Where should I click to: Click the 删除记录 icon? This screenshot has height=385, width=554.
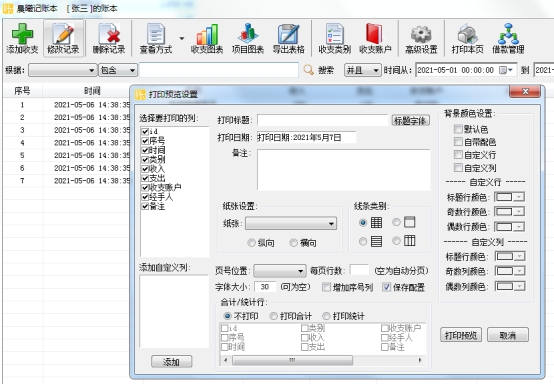[x=109, y=34]
